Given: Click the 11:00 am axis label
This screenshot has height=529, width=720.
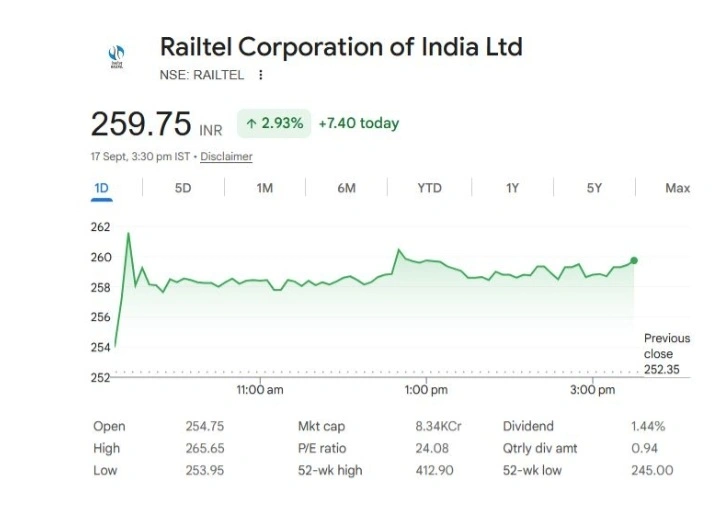Looking at the screenshot, I should coord(260,390).
